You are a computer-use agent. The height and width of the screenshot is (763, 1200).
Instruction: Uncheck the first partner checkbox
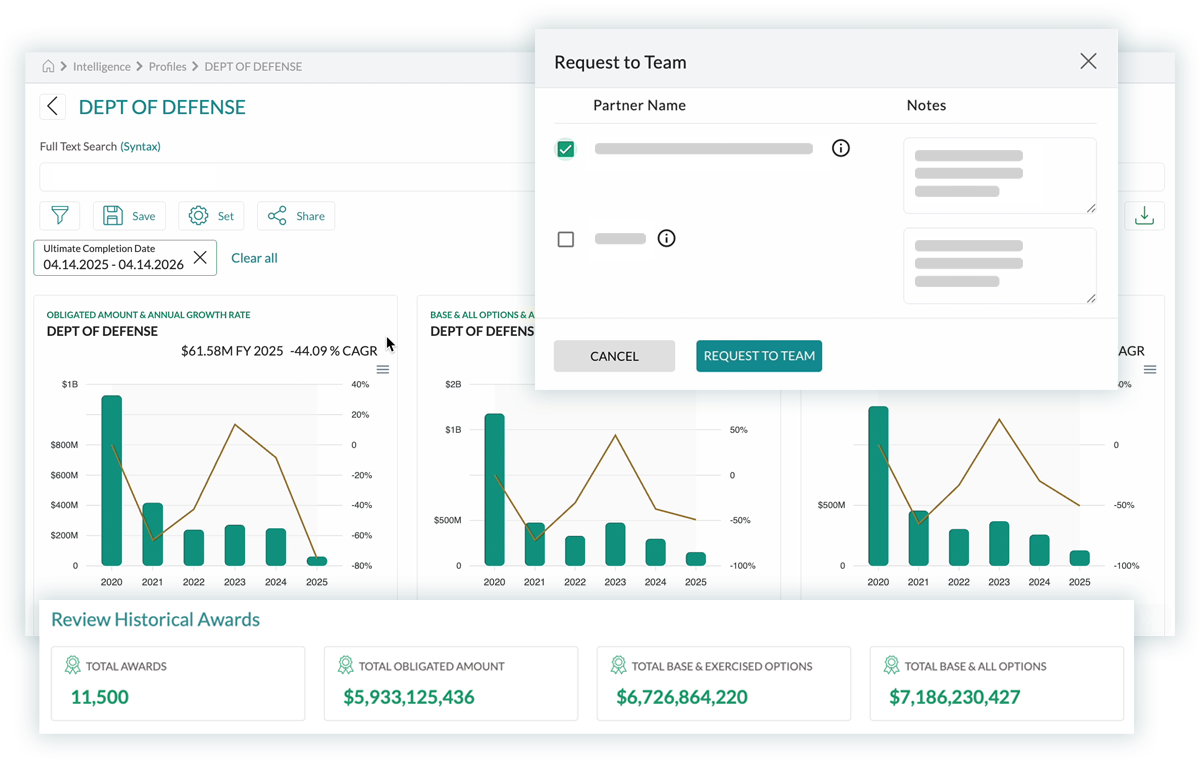(x=566, y=149)
